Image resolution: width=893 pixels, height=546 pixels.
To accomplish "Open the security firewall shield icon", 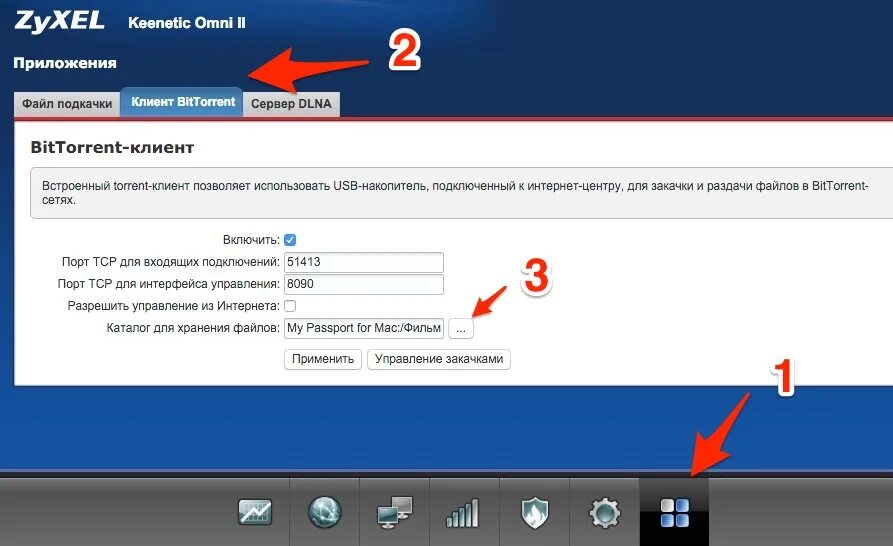I will 534,512.
